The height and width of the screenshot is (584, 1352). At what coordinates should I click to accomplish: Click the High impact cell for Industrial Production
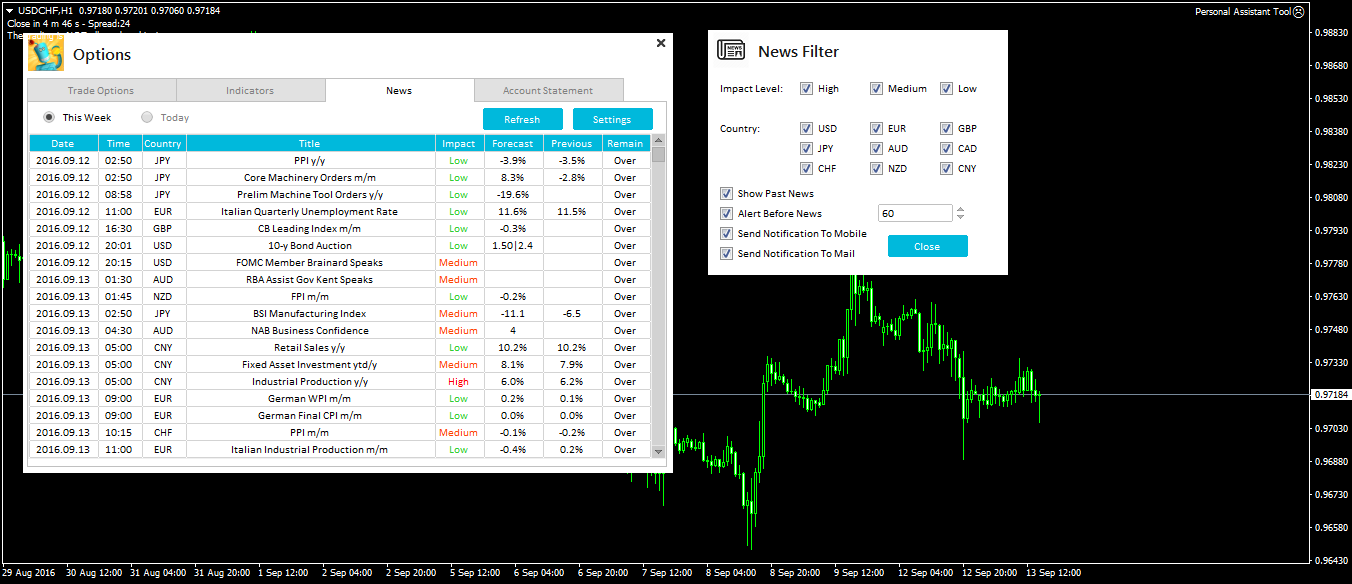pyautogui.click(x=459, y=381)
